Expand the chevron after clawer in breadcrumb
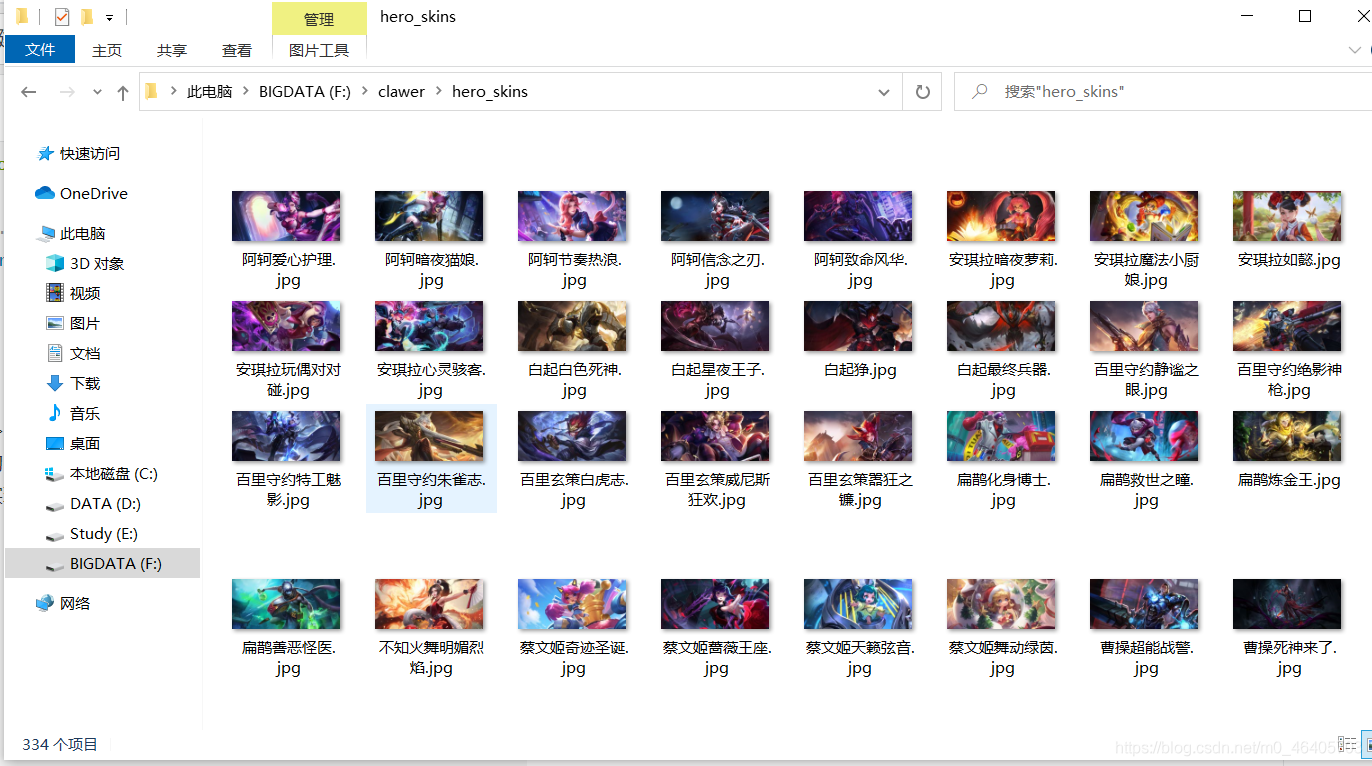 [x=438, y=92]
